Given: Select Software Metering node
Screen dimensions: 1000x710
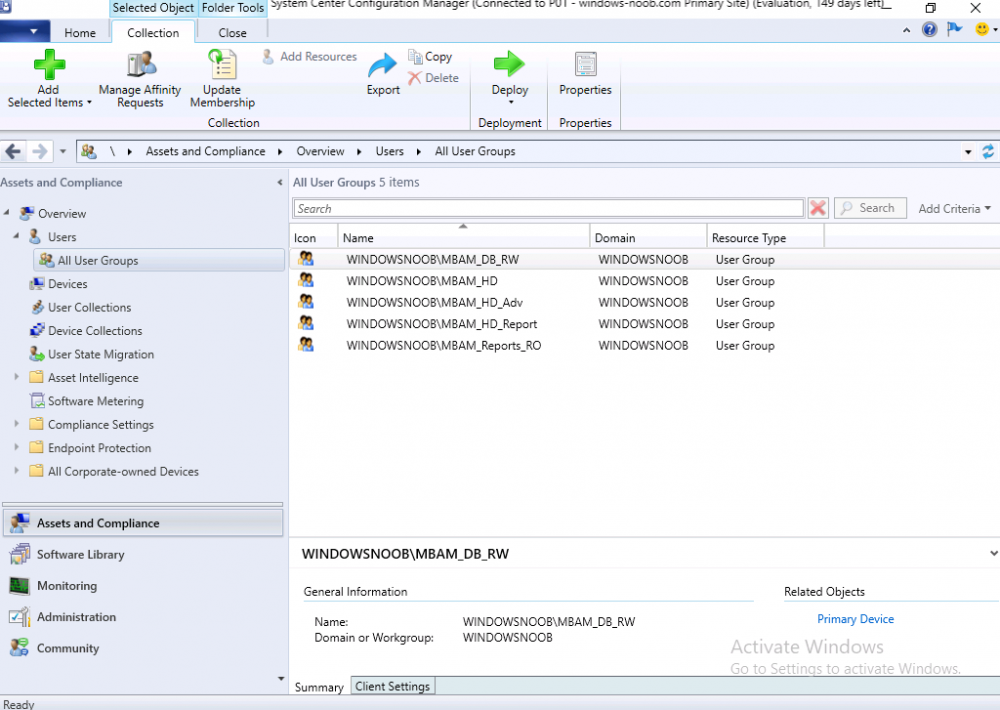Looking at the screenshot, I should tap(96, 401).
